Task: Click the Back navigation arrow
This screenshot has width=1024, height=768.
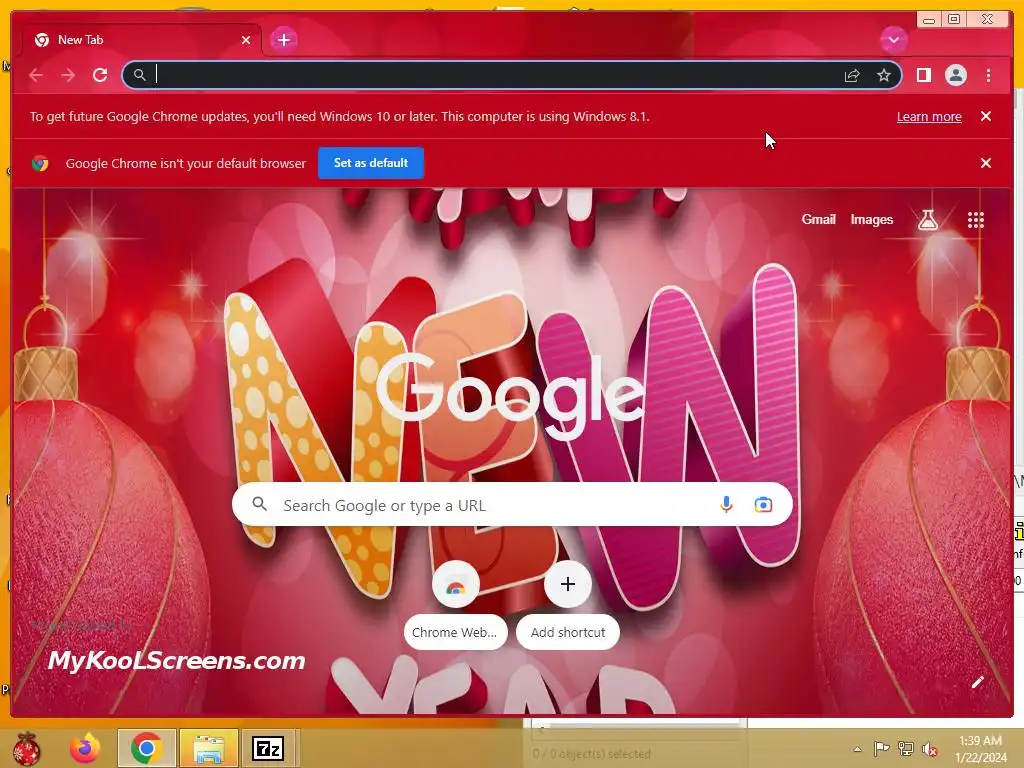Action: pos(36,75)
